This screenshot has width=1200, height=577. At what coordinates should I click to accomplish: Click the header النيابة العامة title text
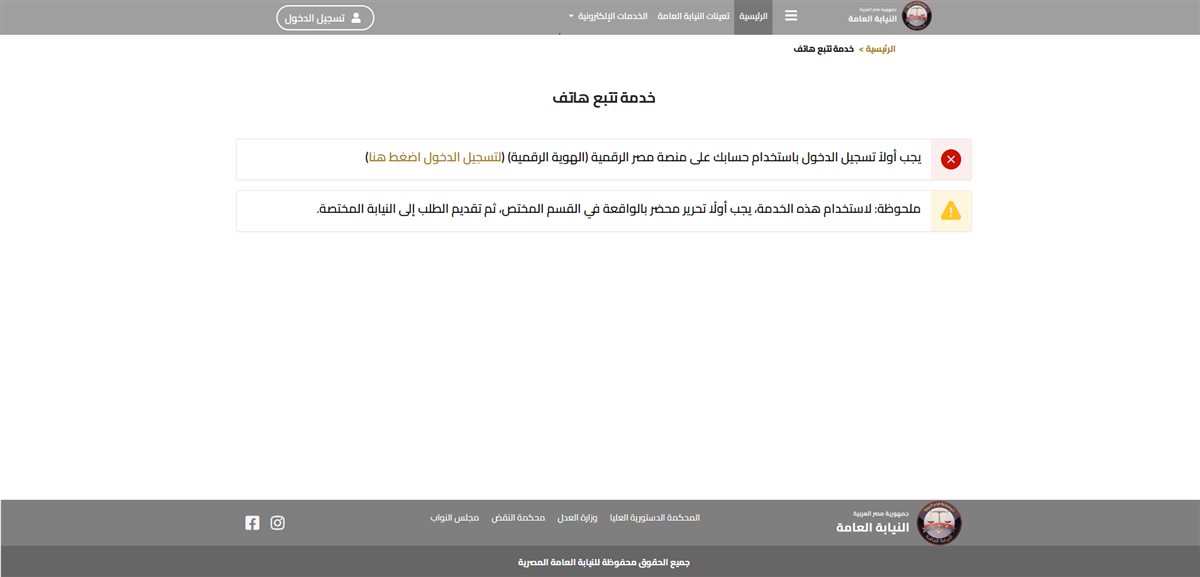[x=872, y=19]
